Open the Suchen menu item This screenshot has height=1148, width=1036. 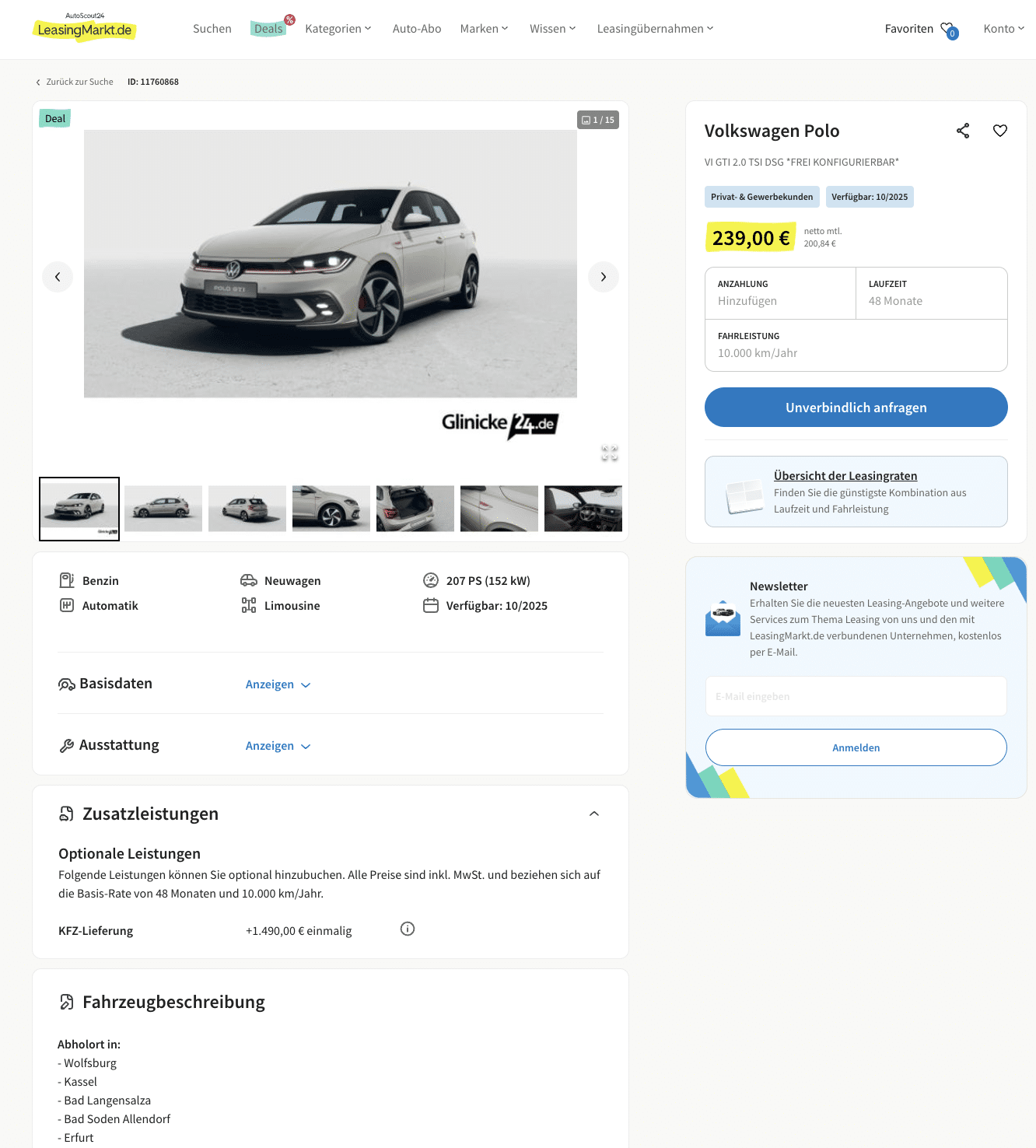[212, 29]
